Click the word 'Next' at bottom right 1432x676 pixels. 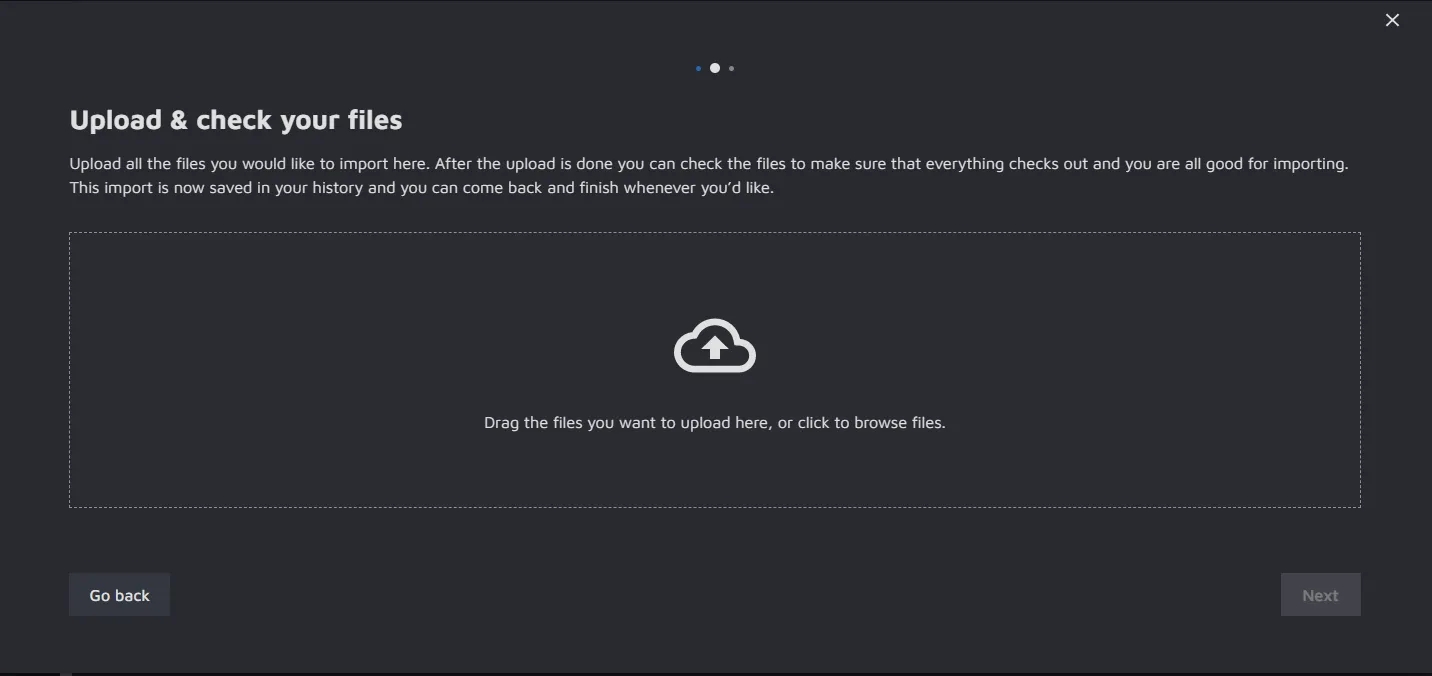1320,596
